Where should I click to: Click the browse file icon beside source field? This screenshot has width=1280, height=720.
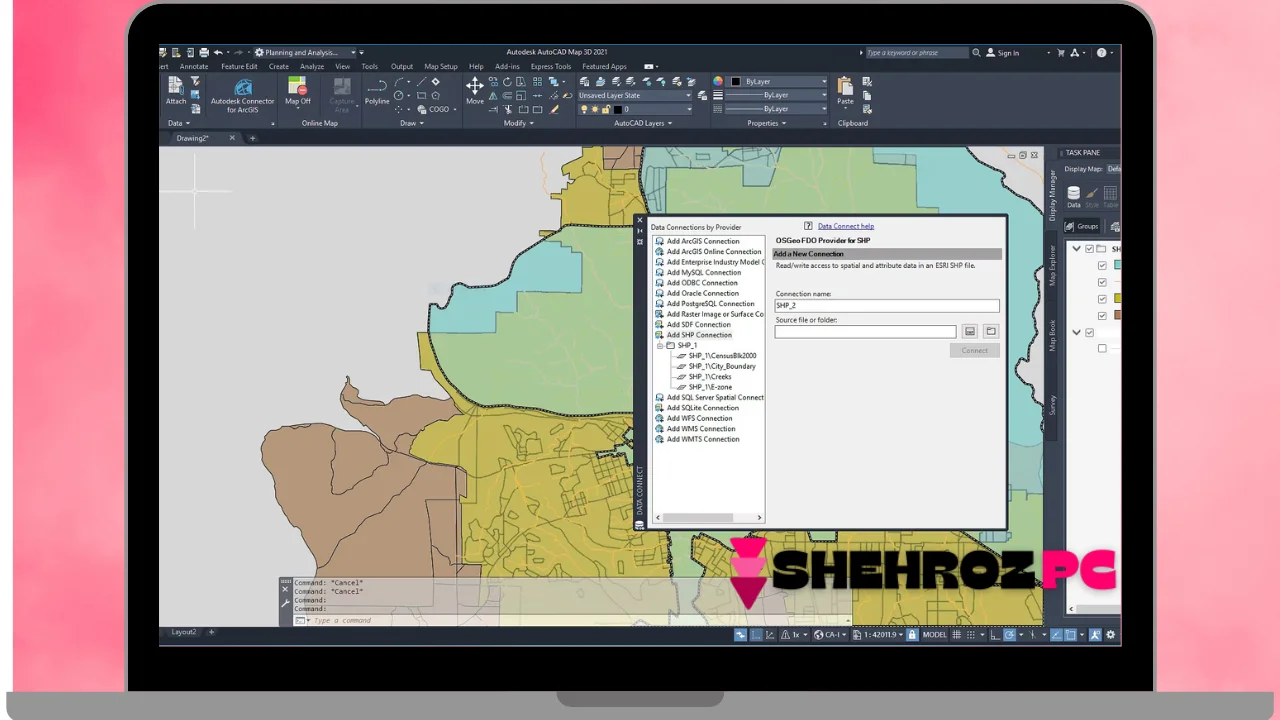pos(970,331)
